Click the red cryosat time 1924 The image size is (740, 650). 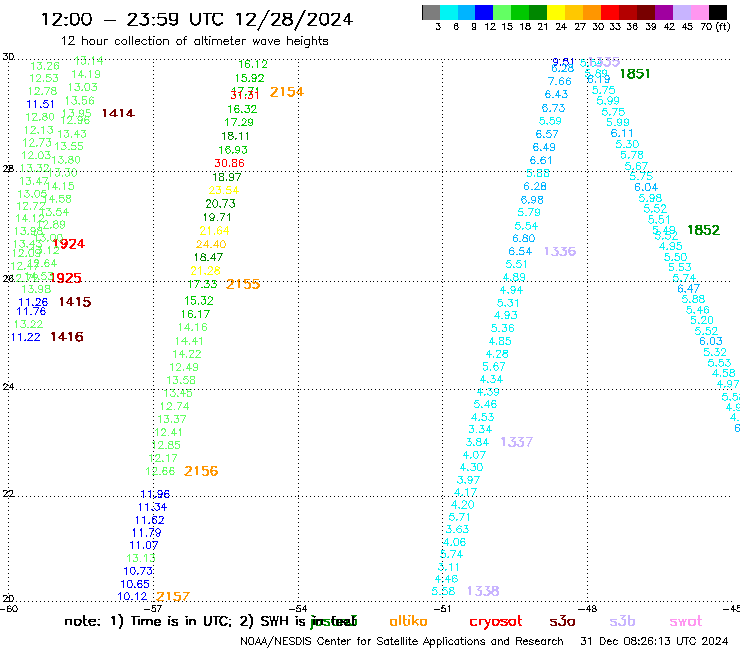pos(69,244)
